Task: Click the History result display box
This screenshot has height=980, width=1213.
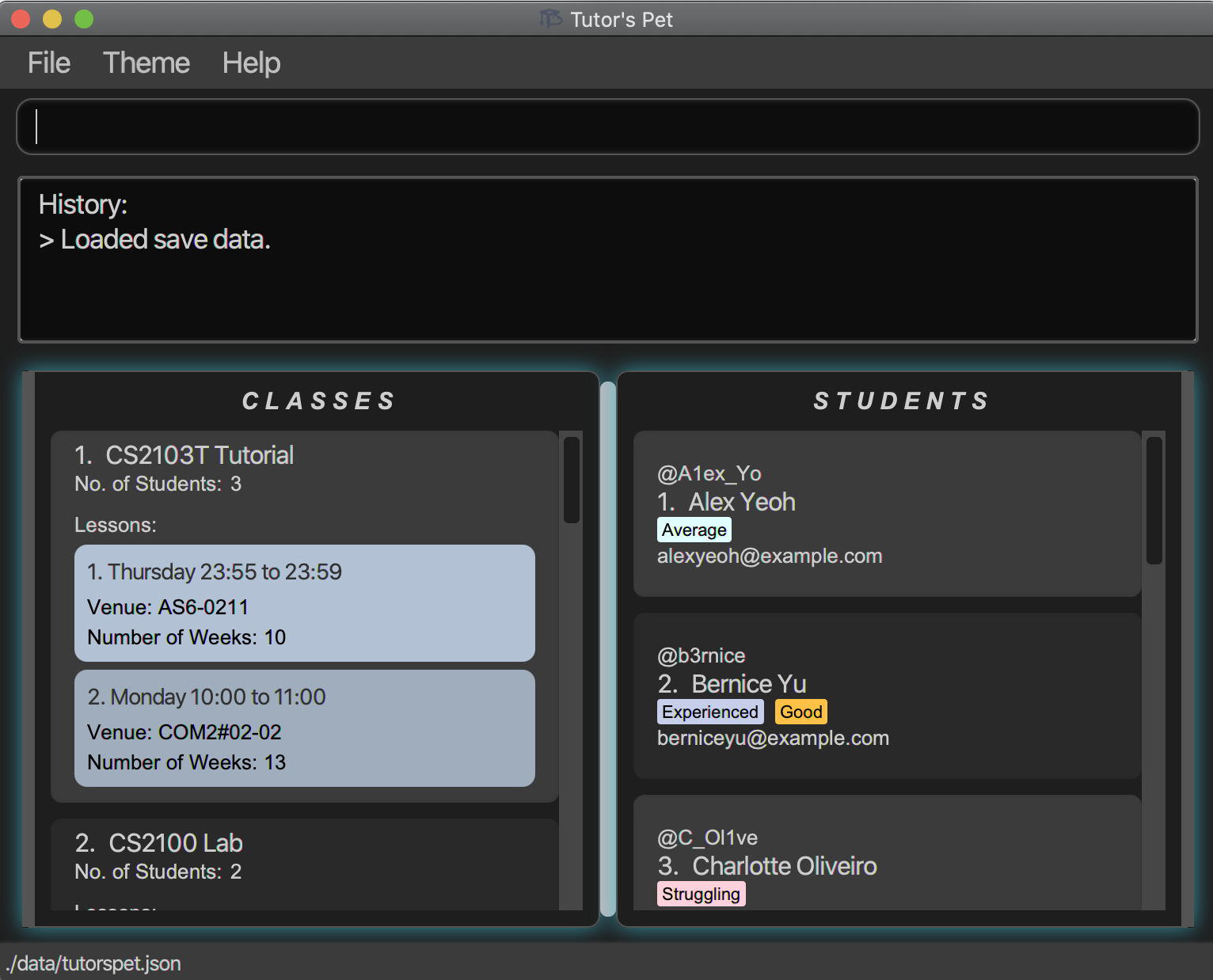Action: click(607, 260)
